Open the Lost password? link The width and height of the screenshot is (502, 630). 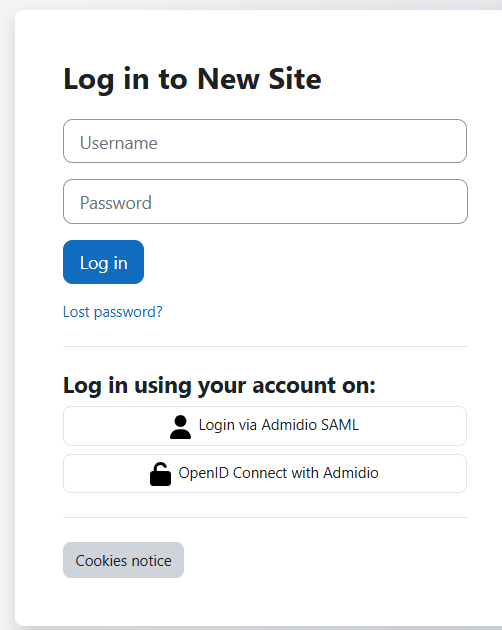pos(113,312)
